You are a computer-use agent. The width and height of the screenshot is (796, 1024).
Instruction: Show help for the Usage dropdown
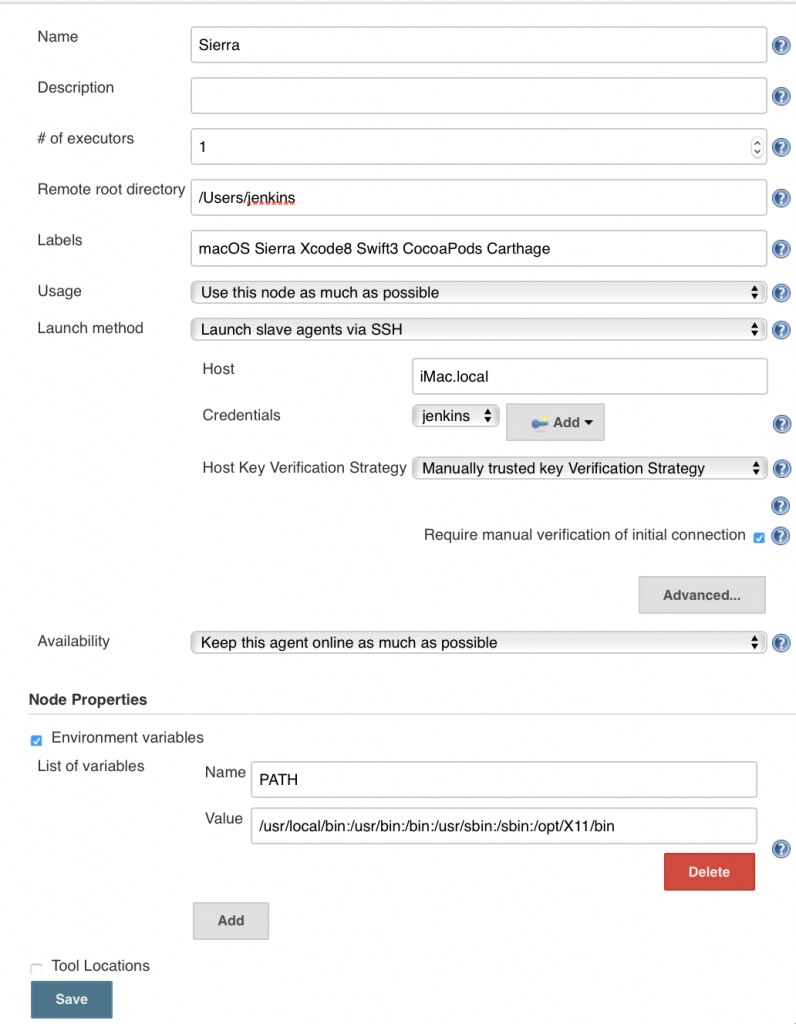(x=781, y=293)
